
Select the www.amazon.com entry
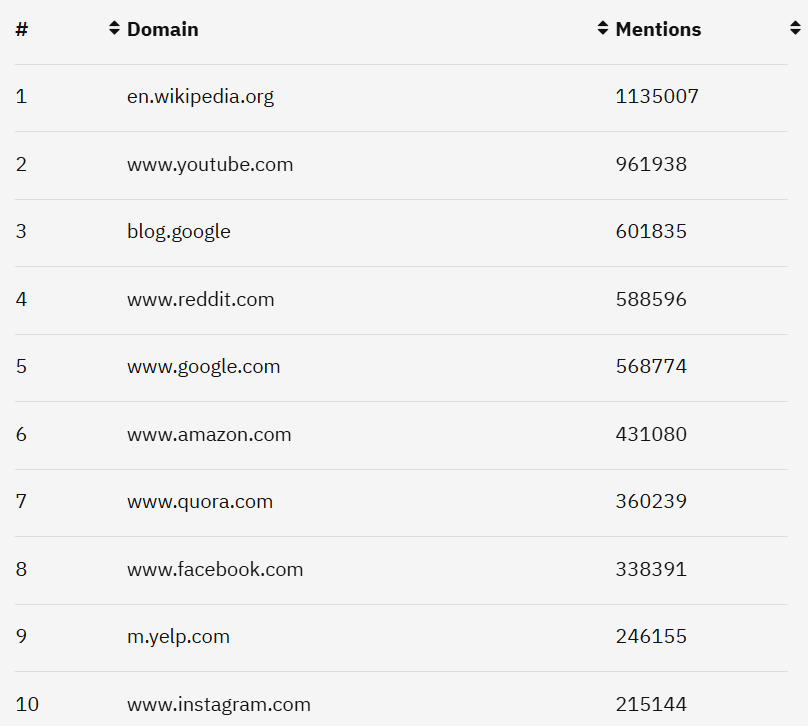coord(209,434)
